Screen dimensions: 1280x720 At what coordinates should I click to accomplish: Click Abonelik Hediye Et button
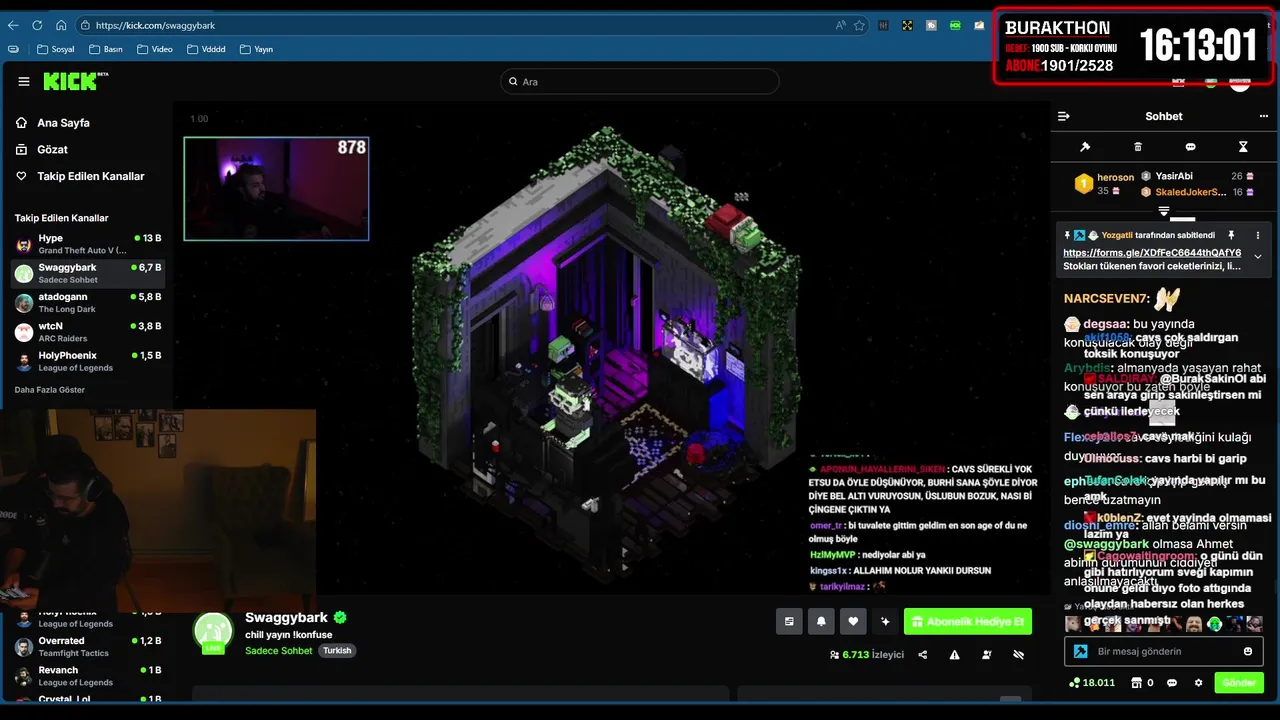tap(968, 621)
